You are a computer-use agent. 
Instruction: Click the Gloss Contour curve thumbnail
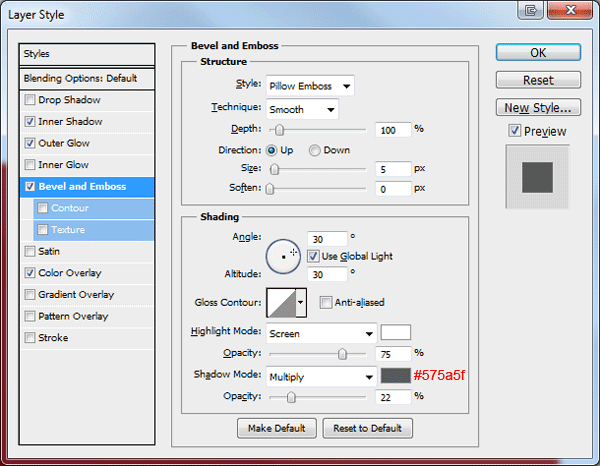pos(281,303)
